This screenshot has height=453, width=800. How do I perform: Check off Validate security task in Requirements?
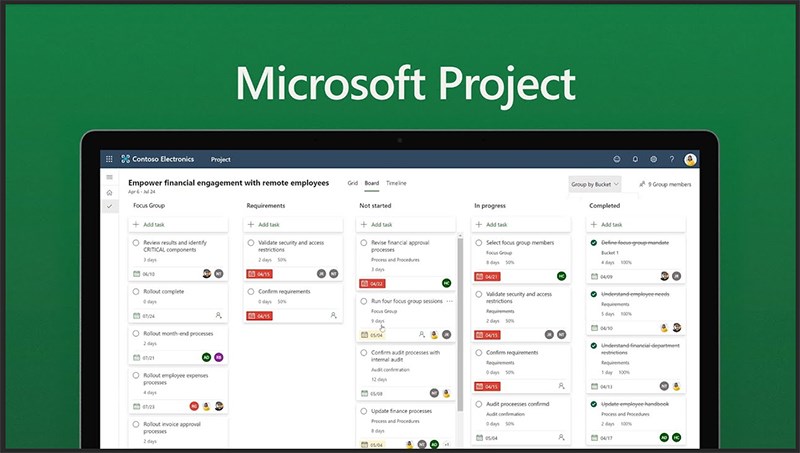pos(251,243)
